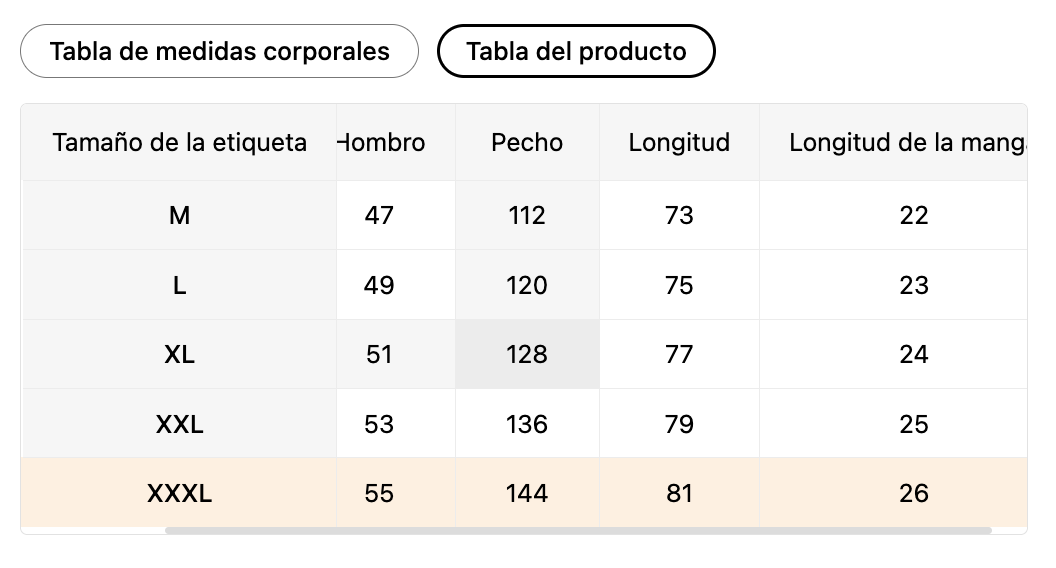This screenshot has width=1056, height=568.
Task: Select the highlighted XXXL size row label
Action: pos(179,493)
